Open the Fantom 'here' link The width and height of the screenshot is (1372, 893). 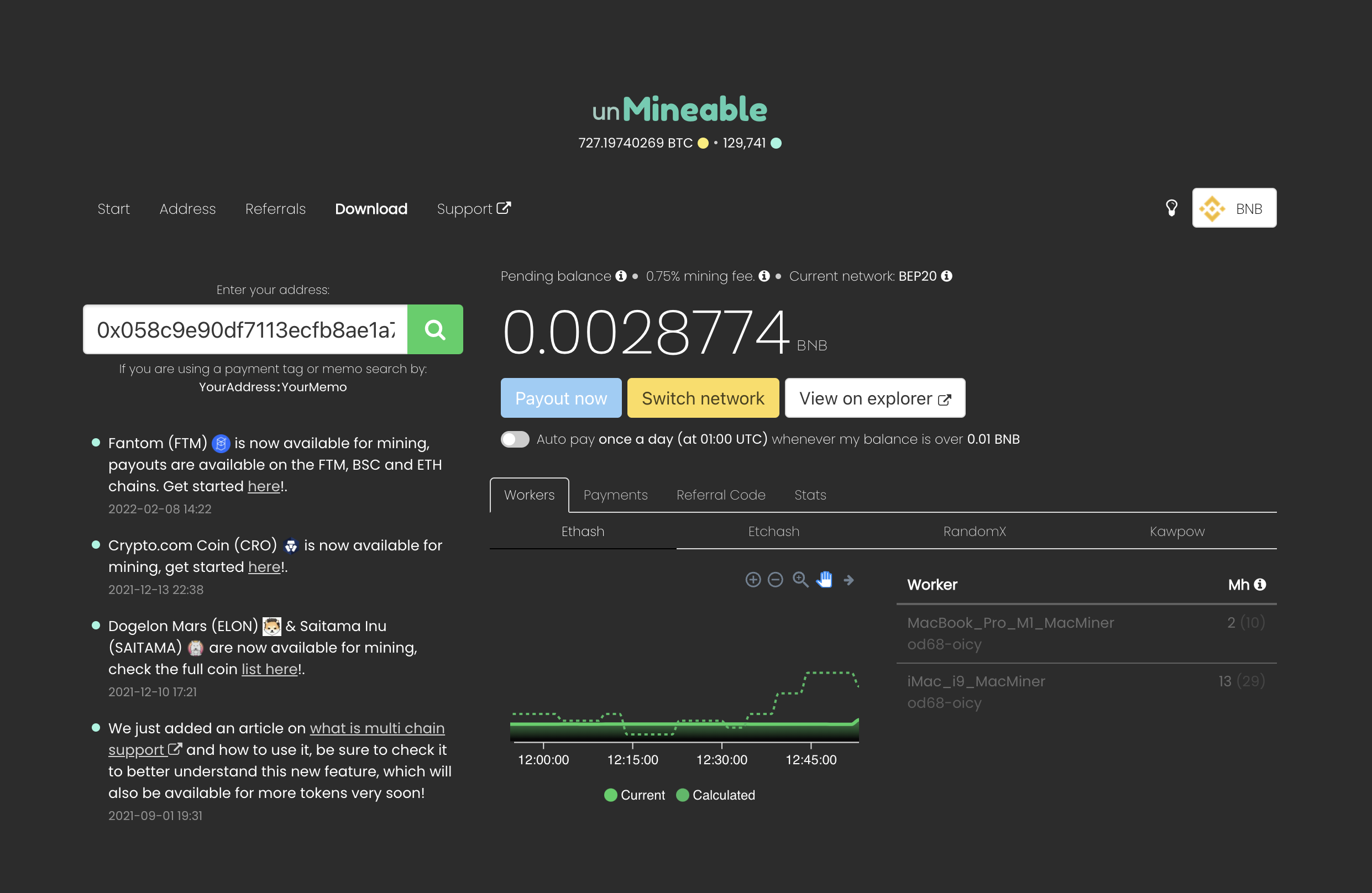point(264,486)
